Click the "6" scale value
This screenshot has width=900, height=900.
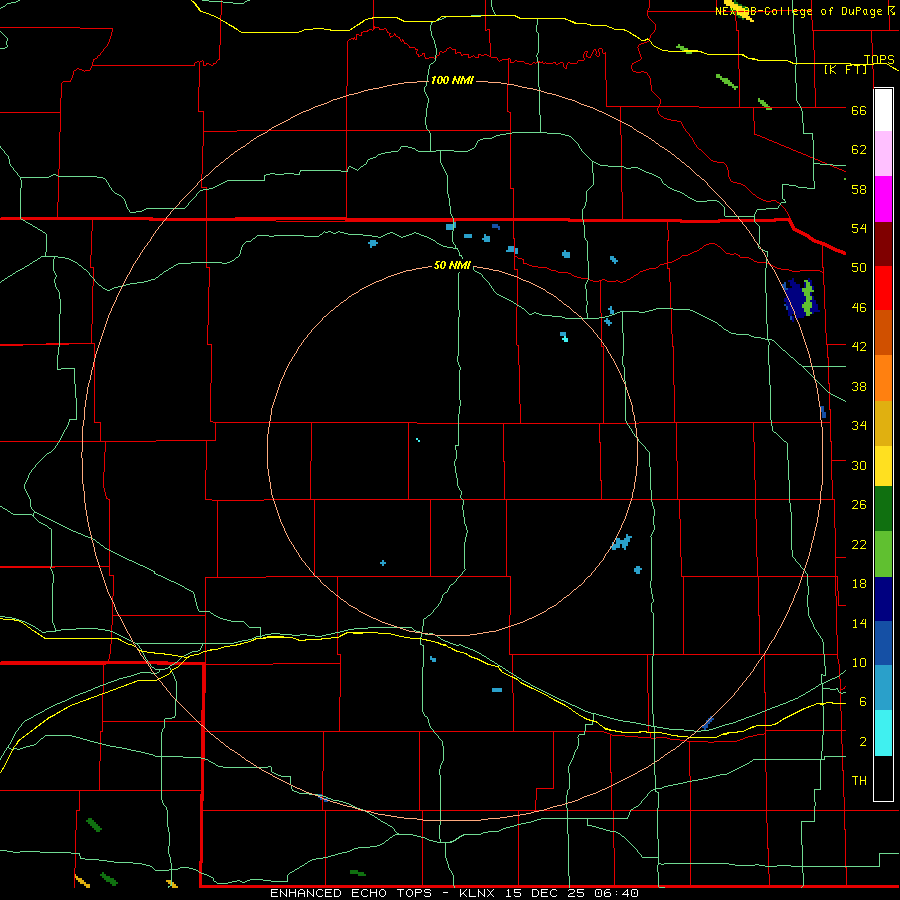pyautogui.click(x=863, y=702)
